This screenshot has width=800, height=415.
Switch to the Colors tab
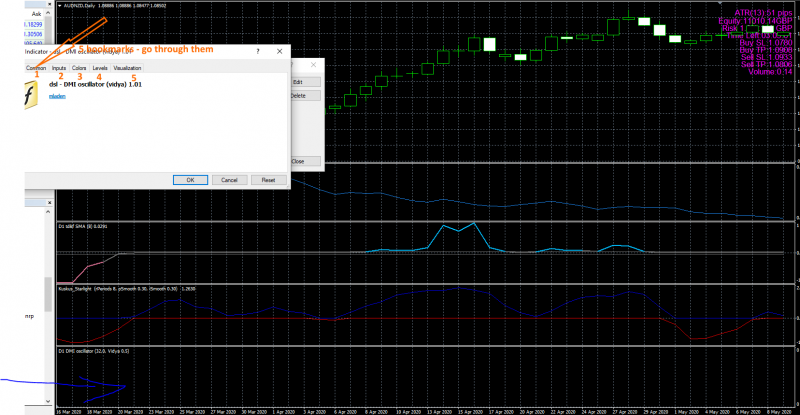point(79,68)
